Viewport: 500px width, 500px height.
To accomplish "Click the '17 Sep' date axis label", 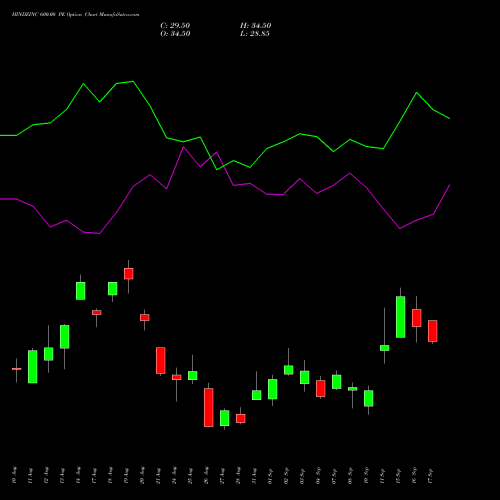I will click(x=430, y=476).
